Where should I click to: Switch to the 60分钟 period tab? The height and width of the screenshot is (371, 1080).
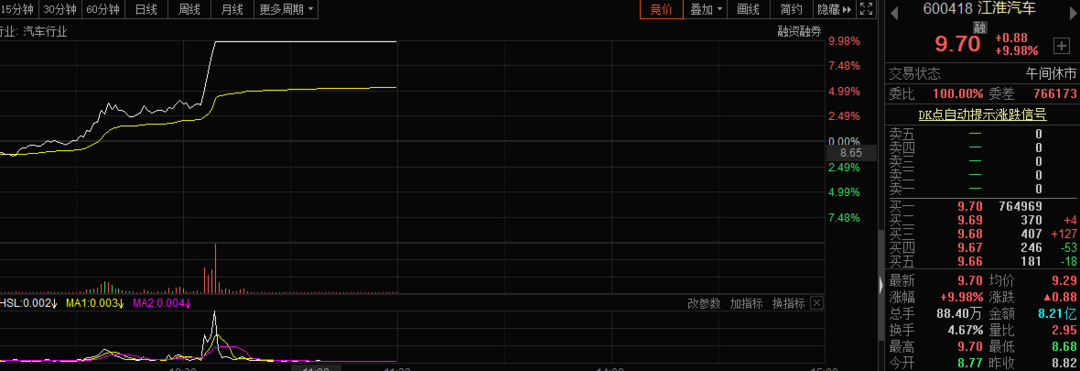(103, 10)
